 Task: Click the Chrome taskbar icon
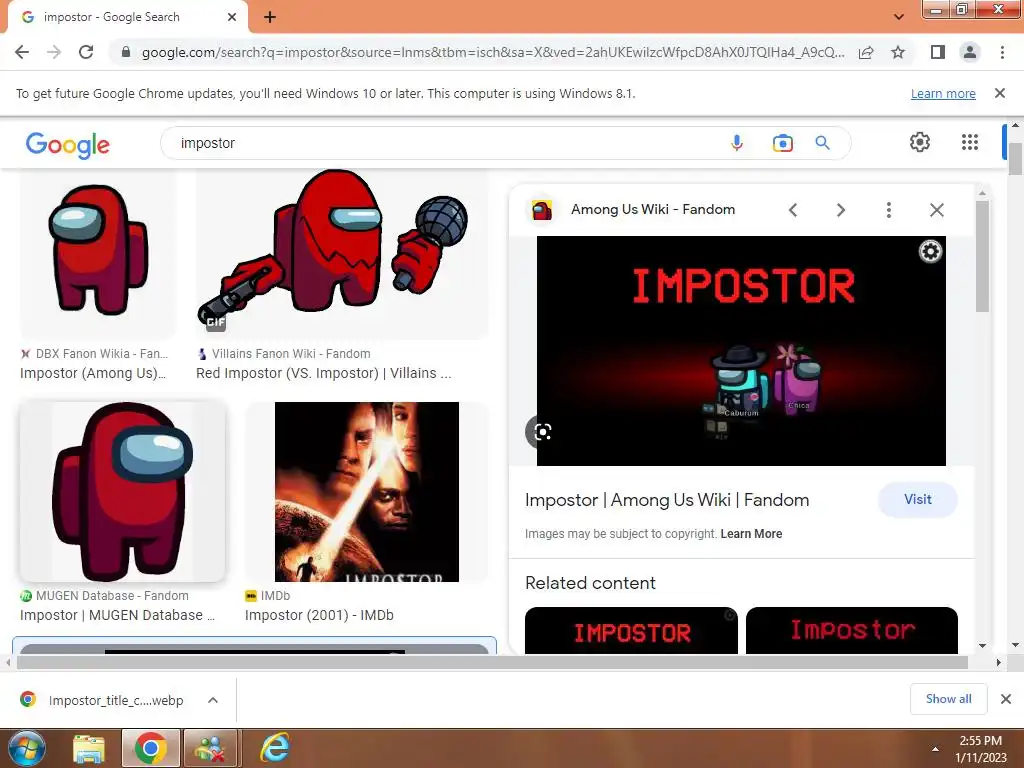[151, 748]
